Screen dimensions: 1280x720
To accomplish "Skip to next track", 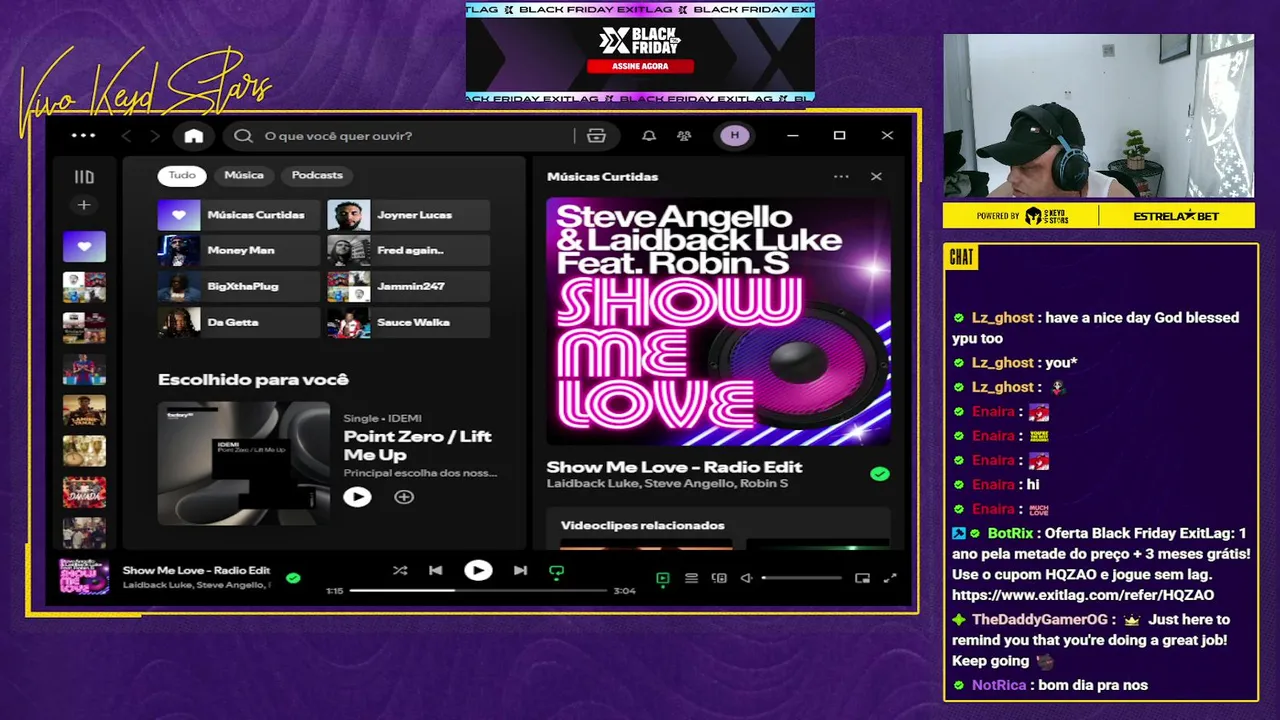I will (520, 571).
